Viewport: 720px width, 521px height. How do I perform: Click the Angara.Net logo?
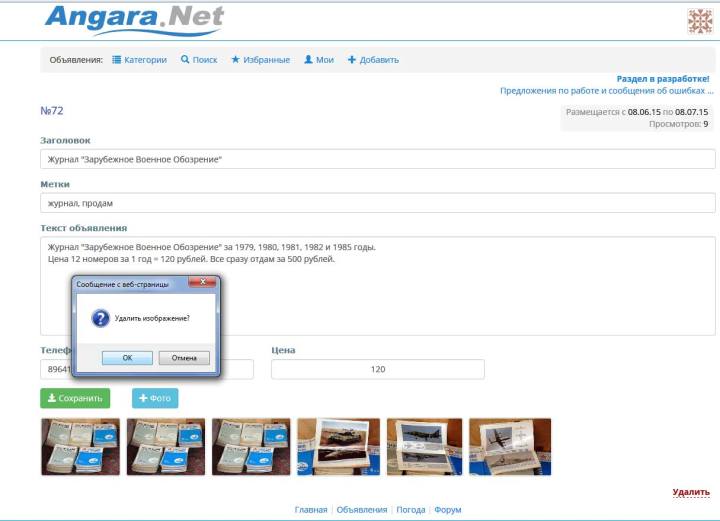(134, 19)
